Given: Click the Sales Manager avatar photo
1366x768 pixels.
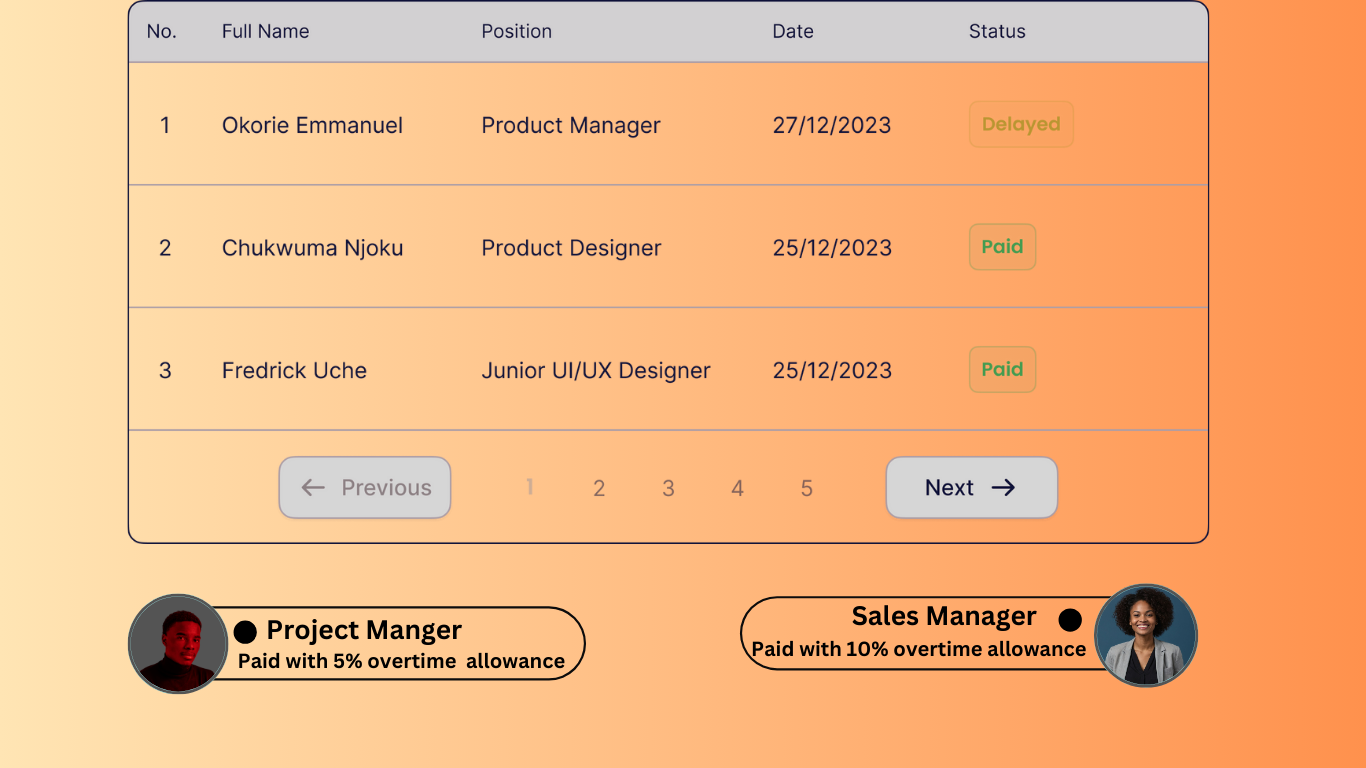Looking at the screenshot, I should point(1146,635).
